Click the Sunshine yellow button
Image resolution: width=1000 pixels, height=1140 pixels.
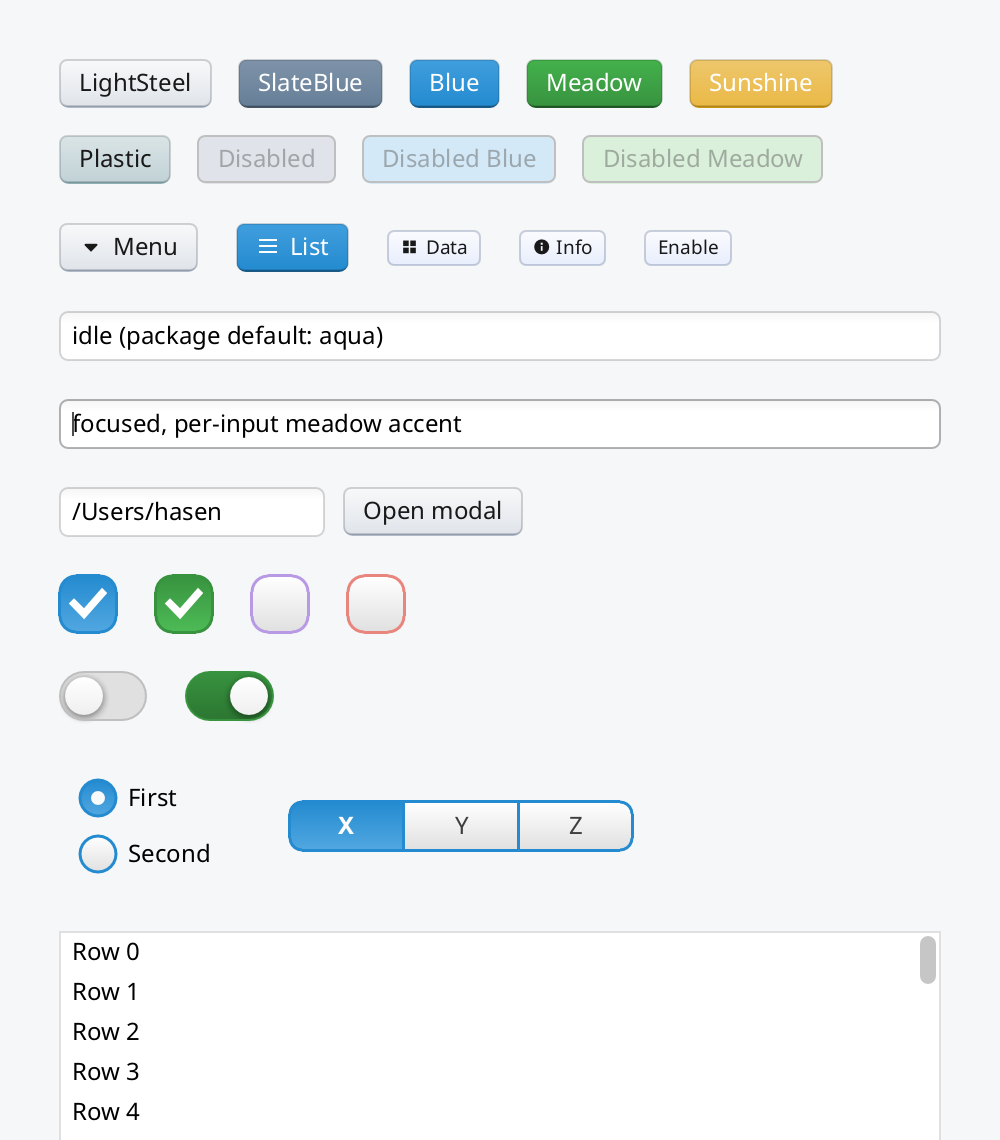pyautogui.click(x=761, y=83)
